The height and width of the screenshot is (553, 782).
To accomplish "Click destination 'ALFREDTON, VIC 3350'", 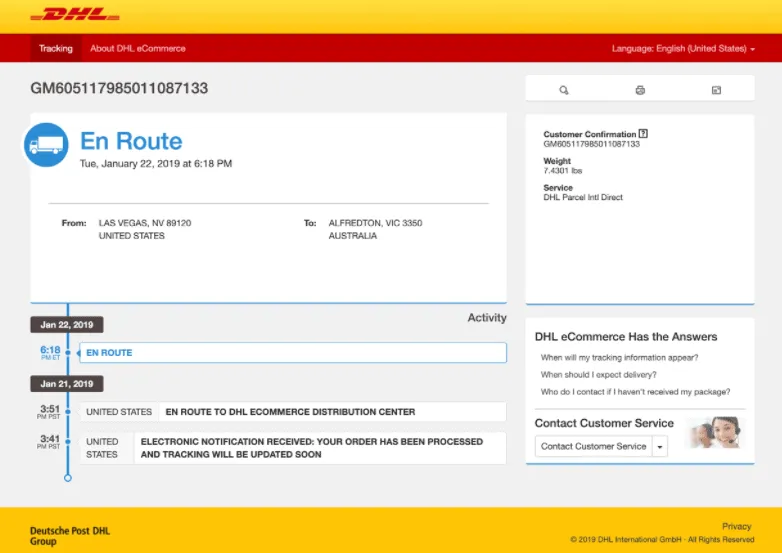I will click(x=375, y=223).
